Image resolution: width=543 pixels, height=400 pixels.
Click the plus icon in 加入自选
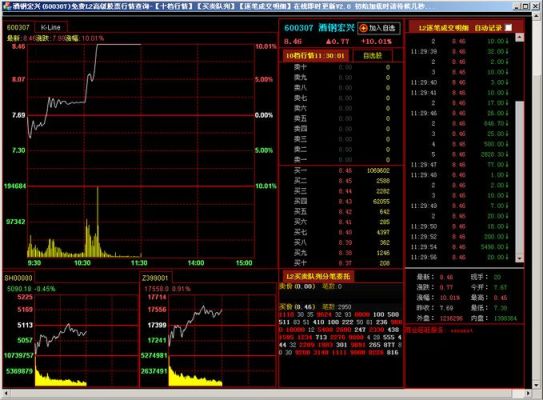pos(363,28)
